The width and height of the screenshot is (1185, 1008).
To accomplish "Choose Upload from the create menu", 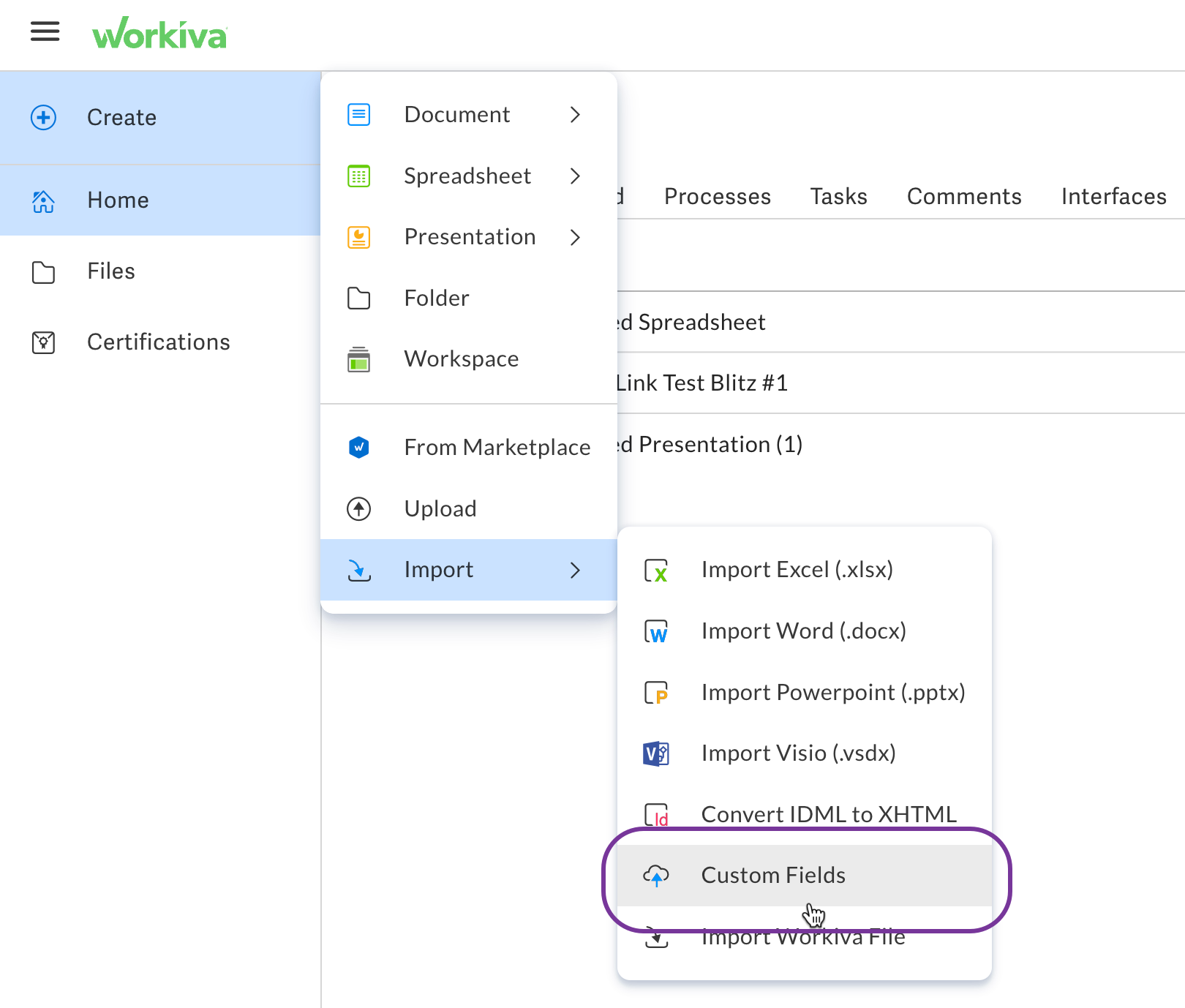I will click(x=469, y=508).
